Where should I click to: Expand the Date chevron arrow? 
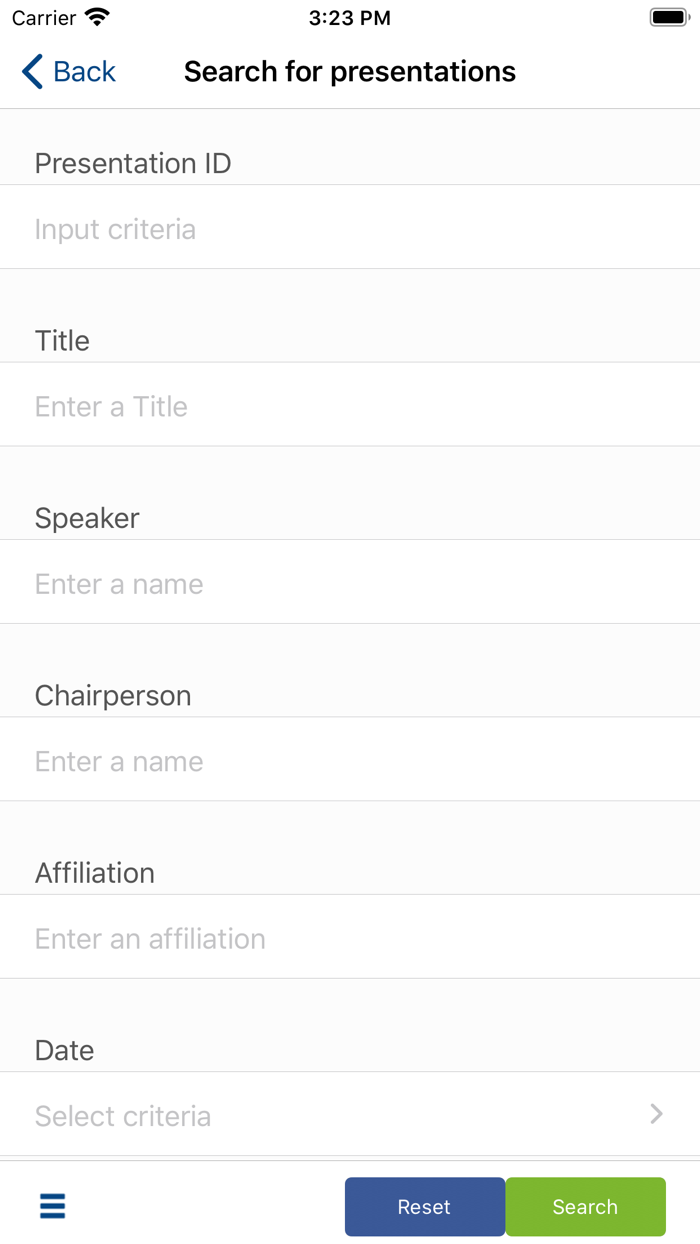pos(656,1114)
